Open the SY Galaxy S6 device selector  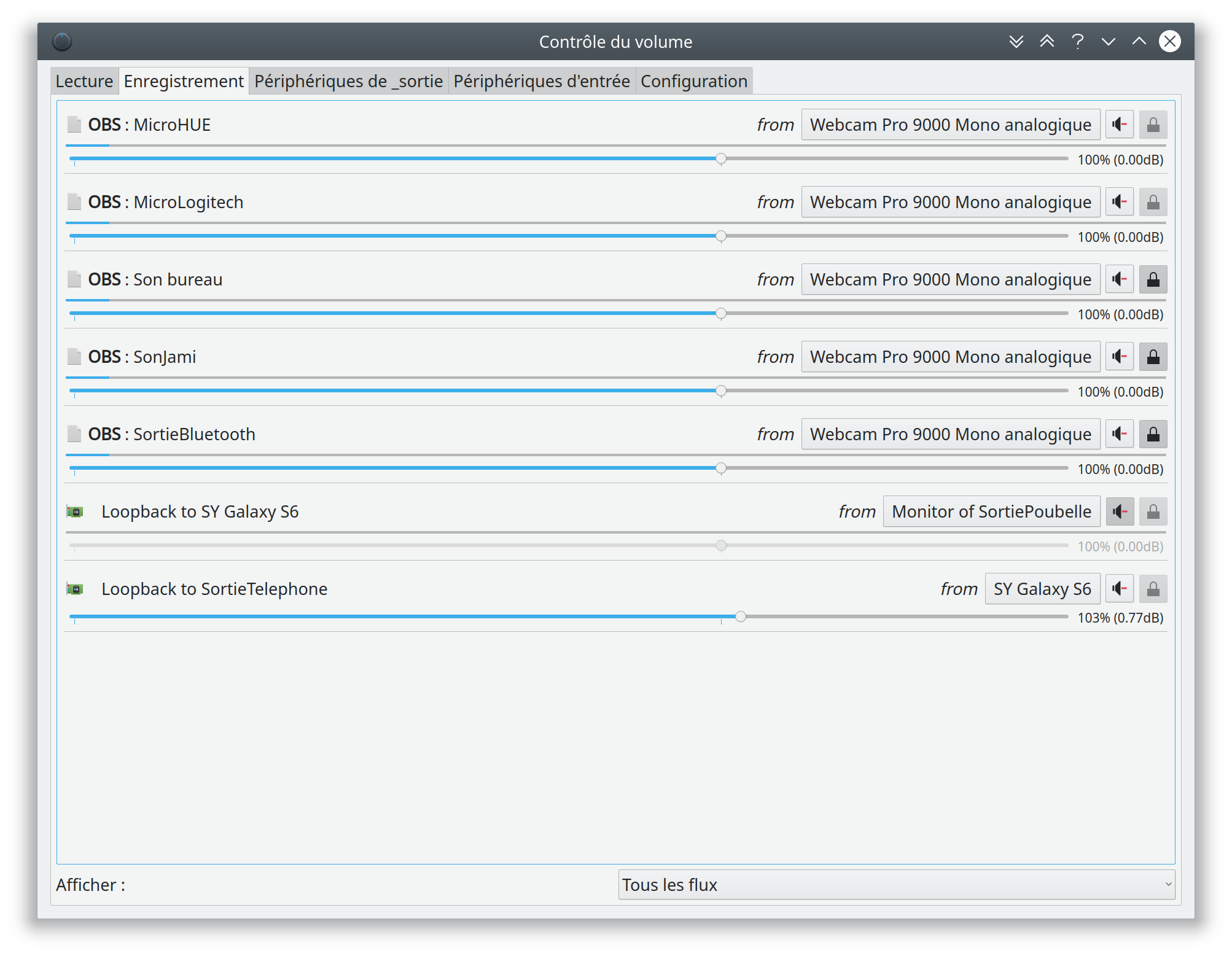[1042, 588]
